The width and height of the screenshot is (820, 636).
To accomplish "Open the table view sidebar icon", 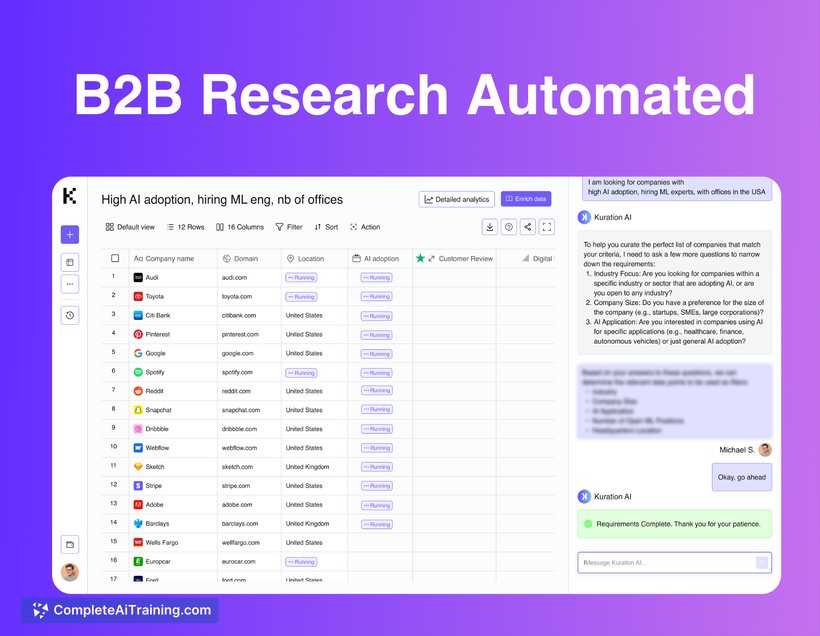I will pos(70,263).
